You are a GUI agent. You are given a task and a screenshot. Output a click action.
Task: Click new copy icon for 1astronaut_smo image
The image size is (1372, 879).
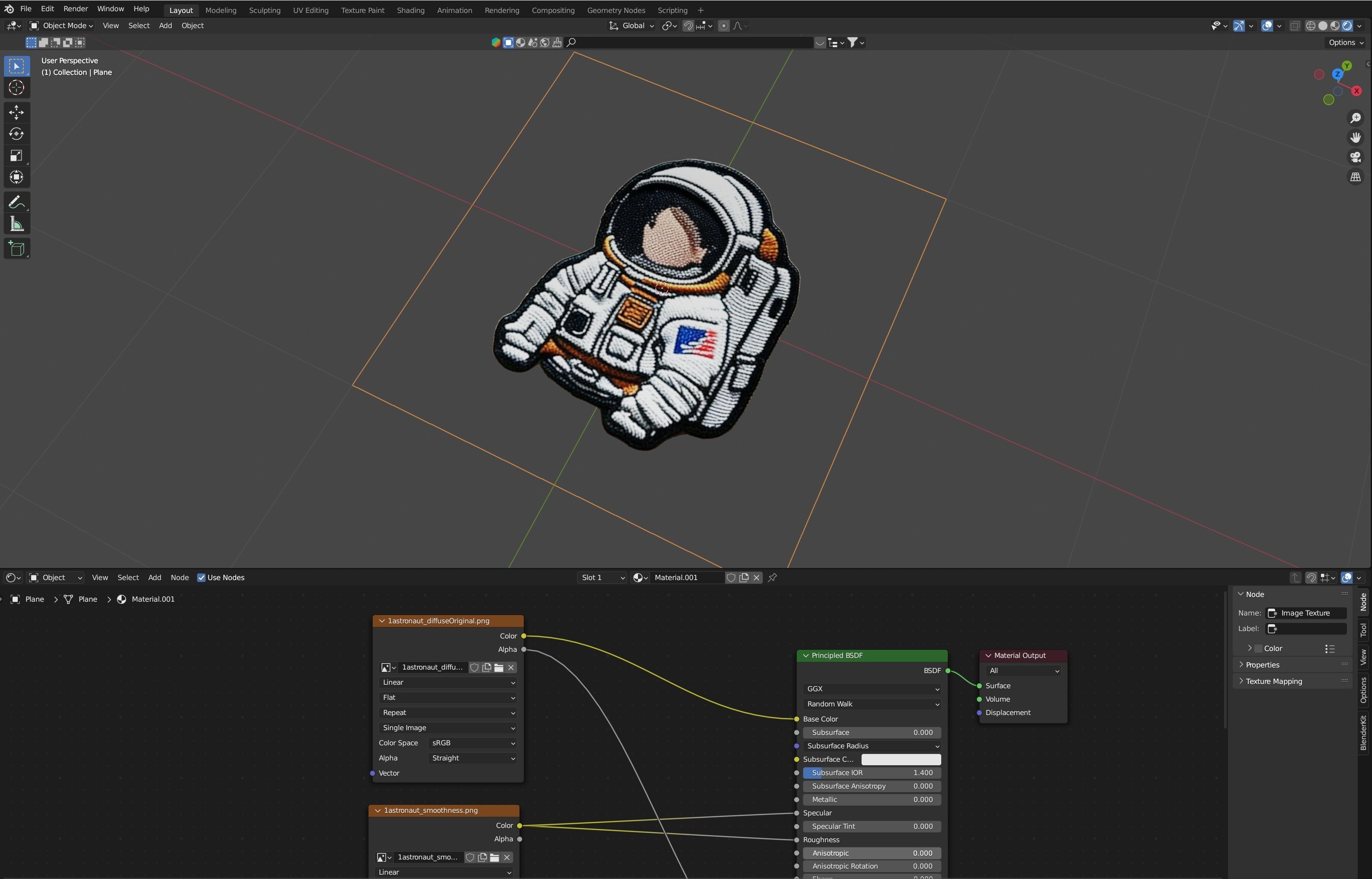coord(482,857)
